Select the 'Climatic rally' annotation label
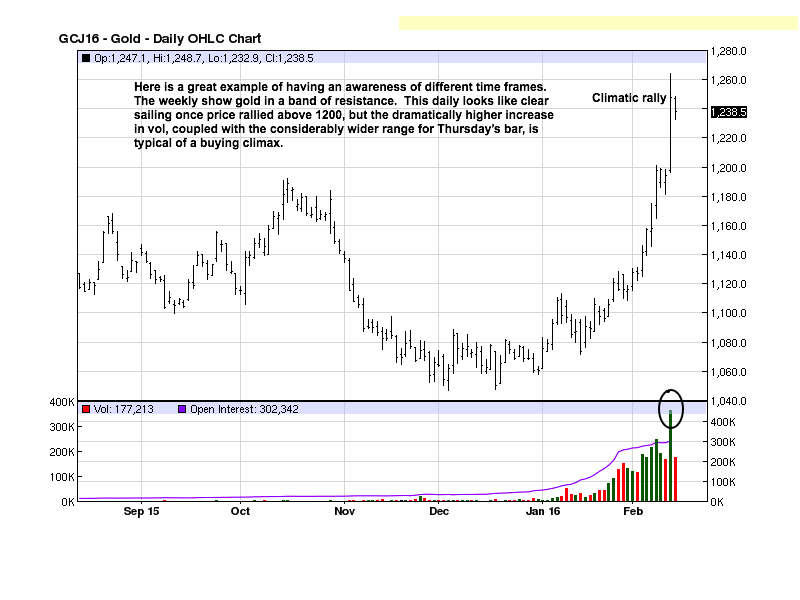Viewport: 800px width, 600px height. [x=629, y=98]
